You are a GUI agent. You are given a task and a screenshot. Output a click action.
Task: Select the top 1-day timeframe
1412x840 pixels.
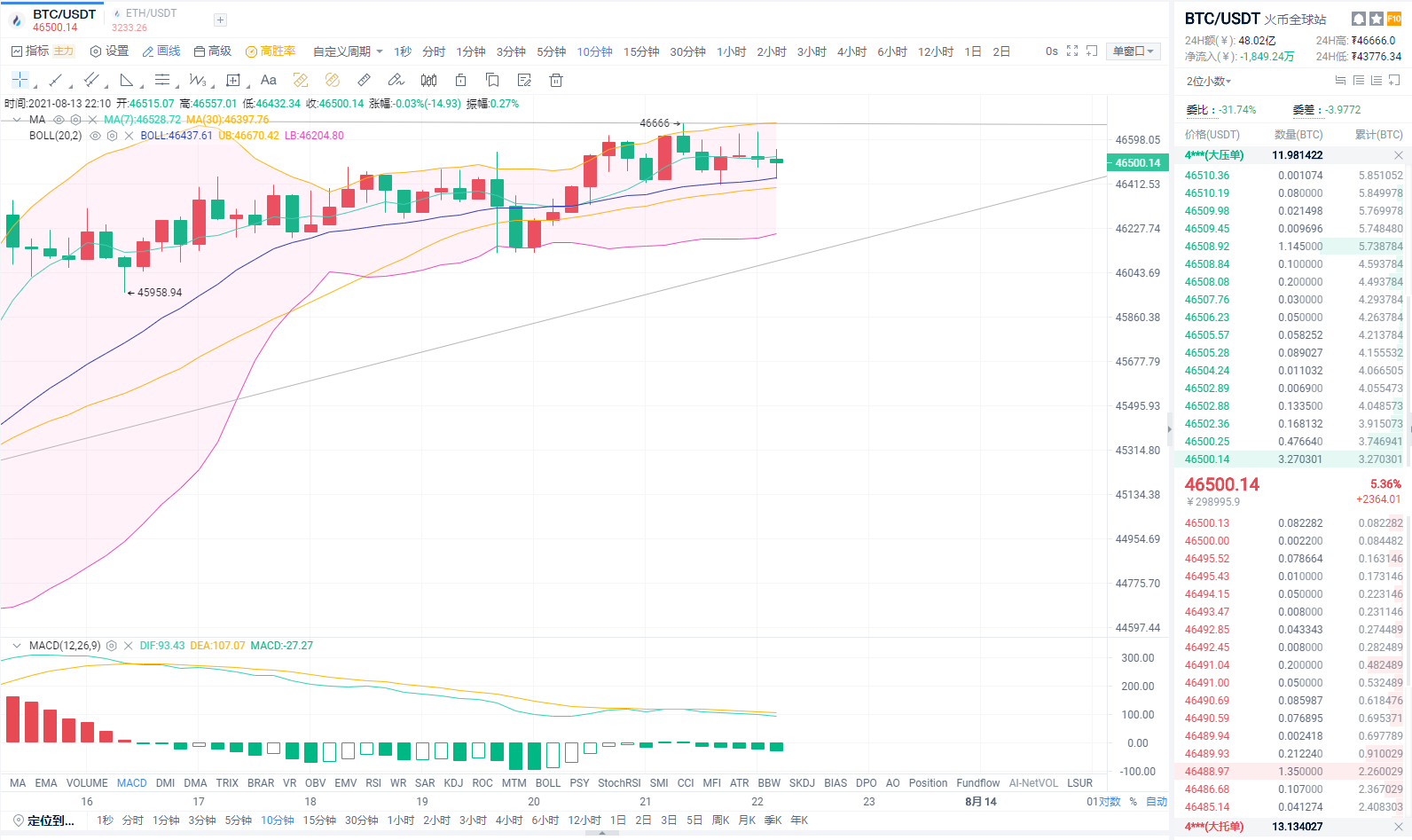click(x=973, y=51)
